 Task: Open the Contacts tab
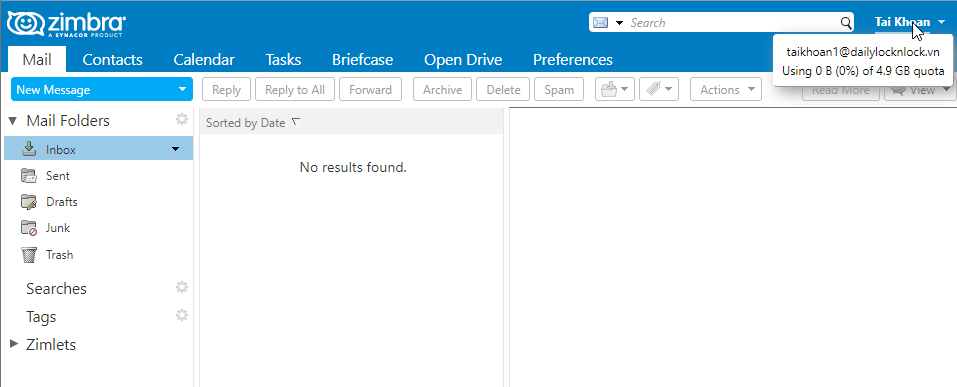112,60
